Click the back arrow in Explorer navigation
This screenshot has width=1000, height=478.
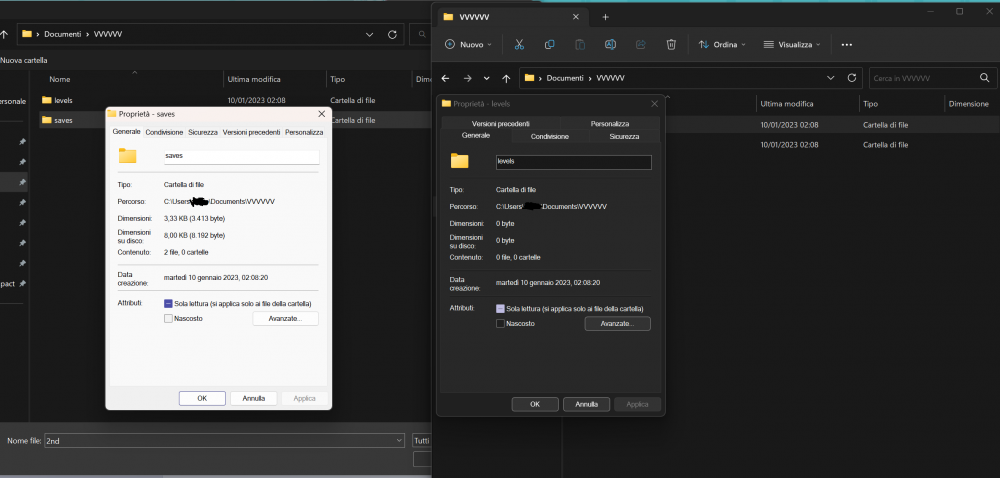tap(446, 77)
